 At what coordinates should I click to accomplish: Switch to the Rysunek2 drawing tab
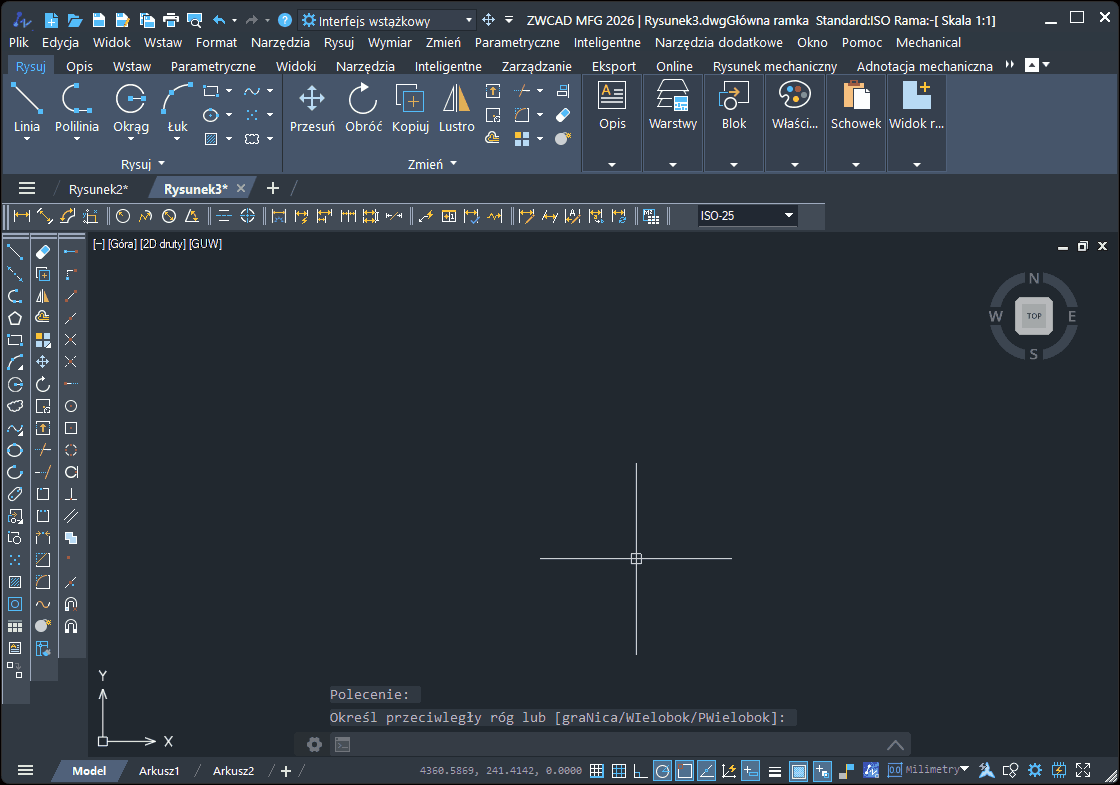click(x=98, y=188)
